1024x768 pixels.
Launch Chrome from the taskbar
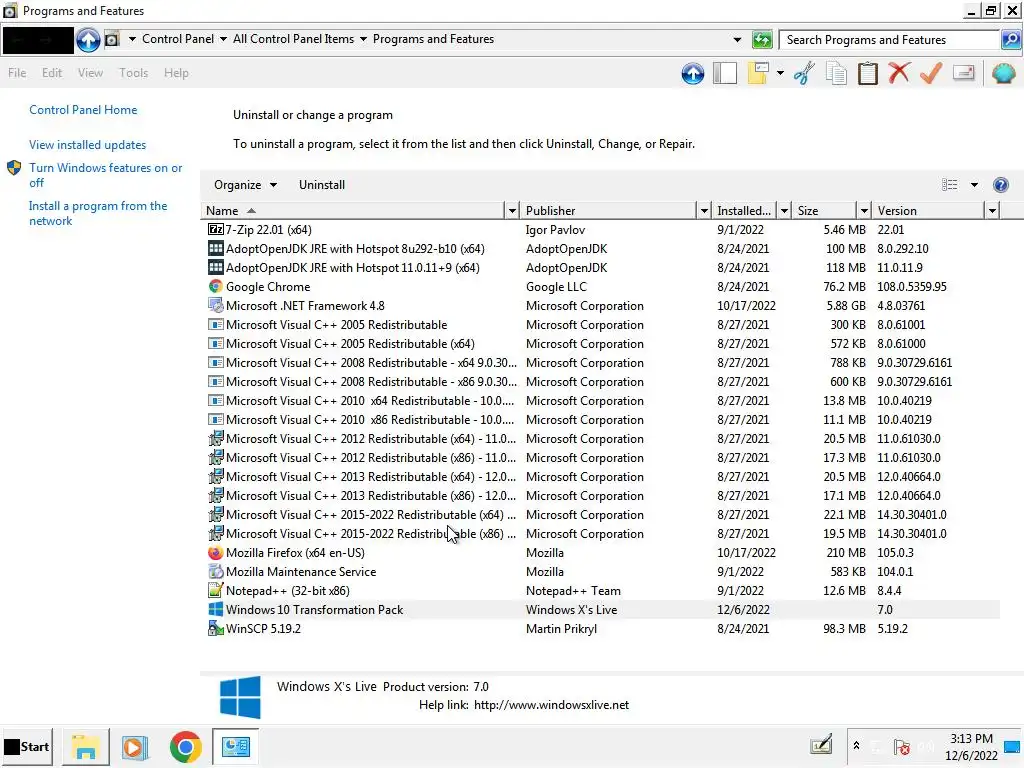point(185,747)
